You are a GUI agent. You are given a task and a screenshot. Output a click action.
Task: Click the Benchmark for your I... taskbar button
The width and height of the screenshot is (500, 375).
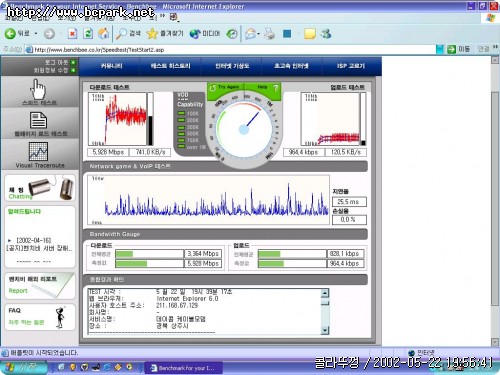coord(184,368)
